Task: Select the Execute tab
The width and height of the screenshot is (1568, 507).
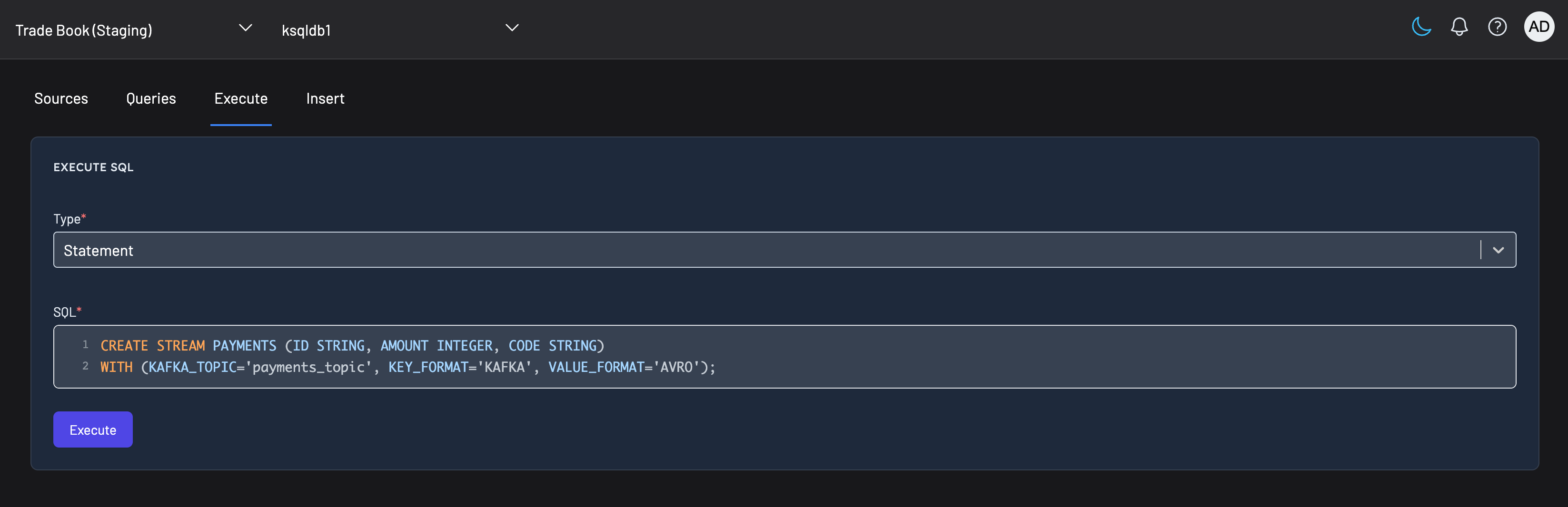Action: 240,98
